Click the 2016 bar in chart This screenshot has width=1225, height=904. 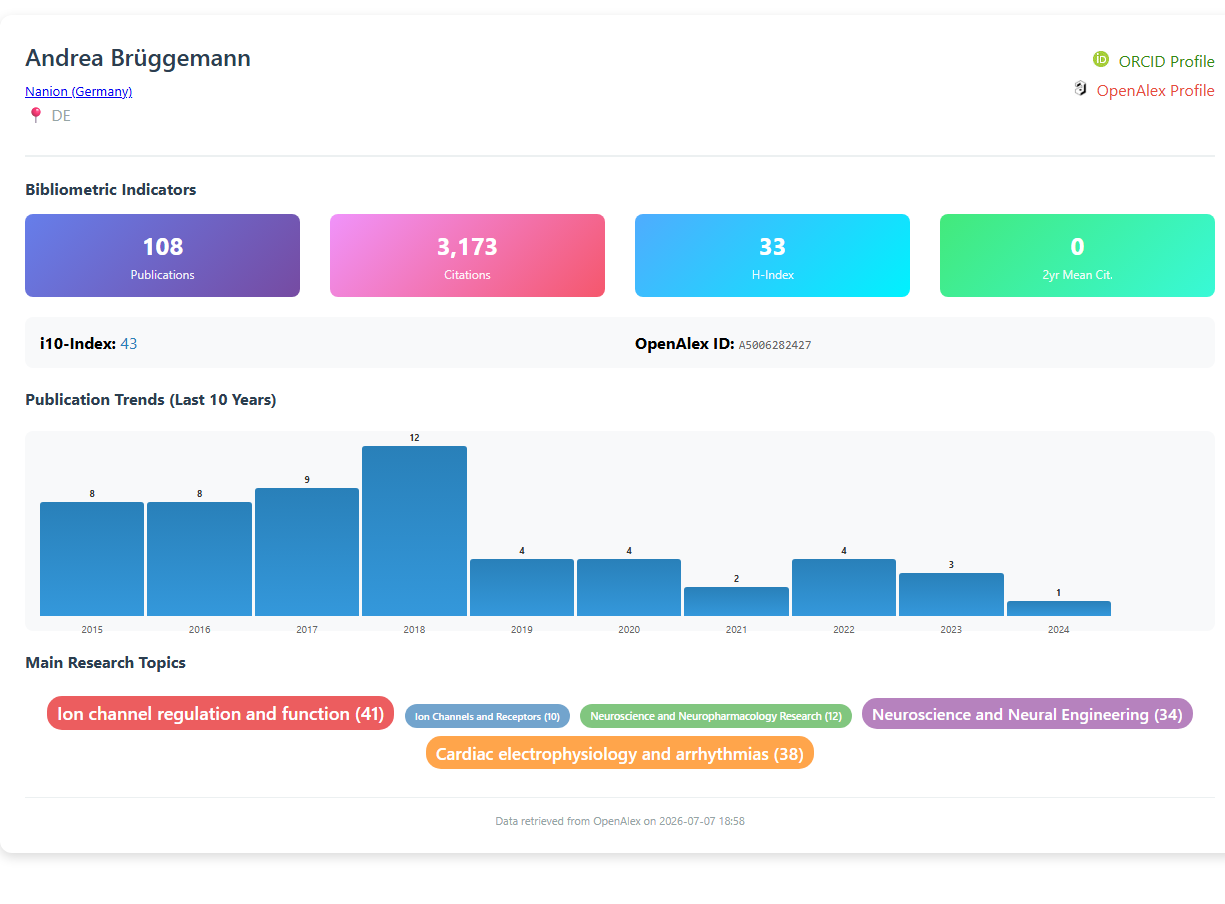[199, 559]
